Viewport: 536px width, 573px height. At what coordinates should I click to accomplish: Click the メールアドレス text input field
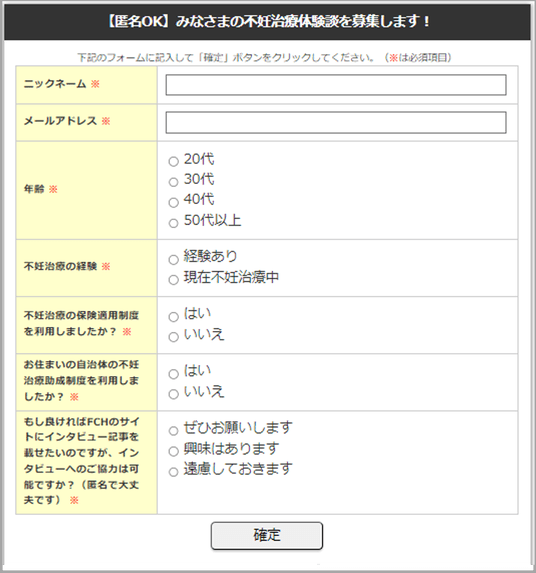(336, 122)
